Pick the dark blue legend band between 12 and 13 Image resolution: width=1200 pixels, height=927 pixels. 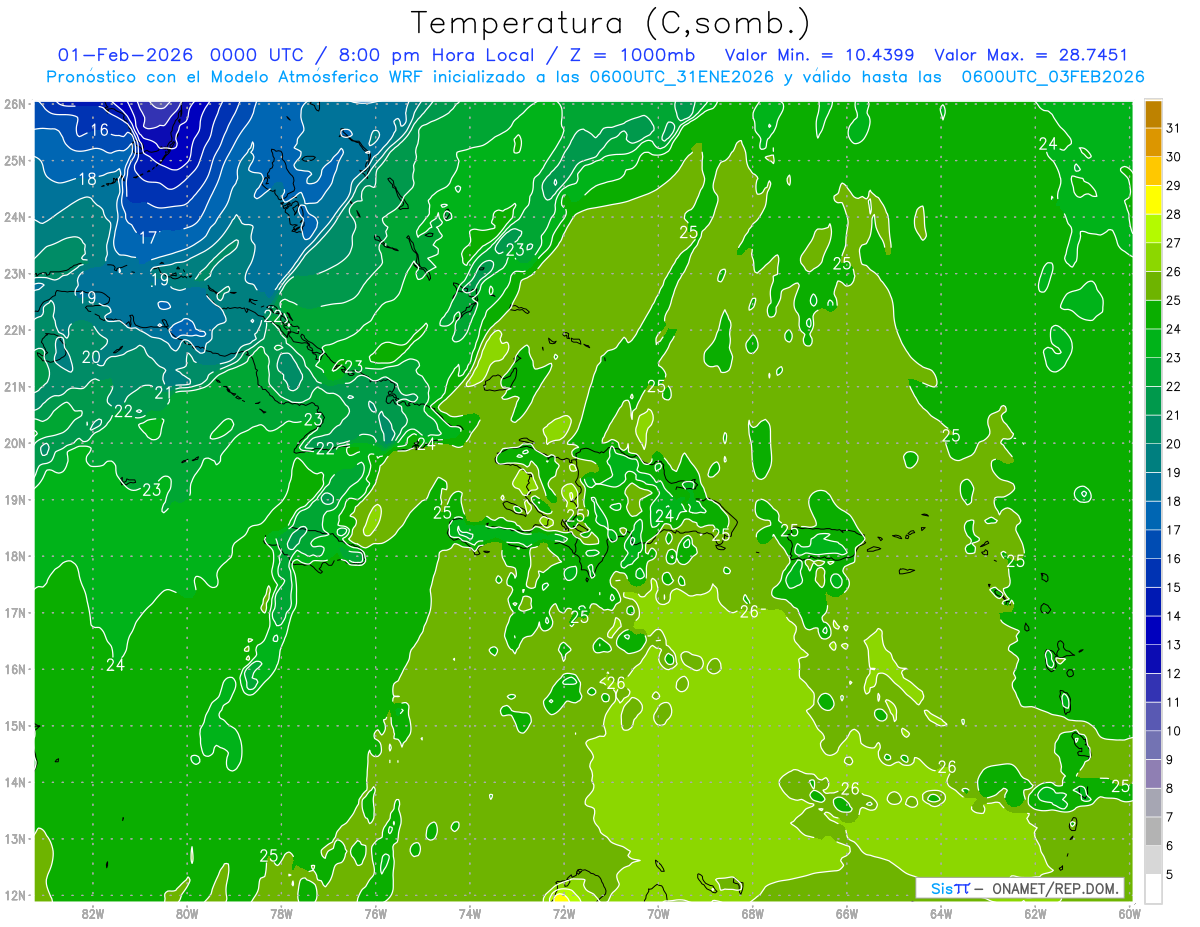[x=1154, y=659]
